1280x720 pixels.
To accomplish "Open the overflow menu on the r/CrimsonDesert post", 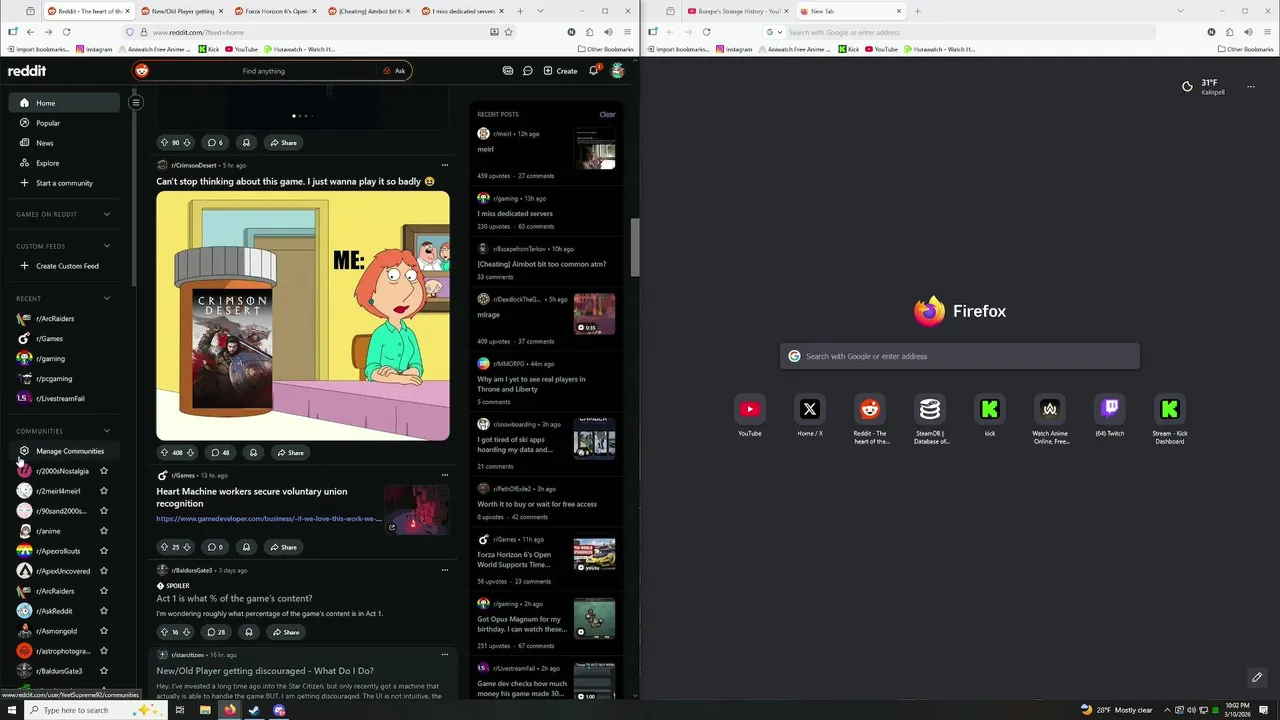I will pos(445,165).
